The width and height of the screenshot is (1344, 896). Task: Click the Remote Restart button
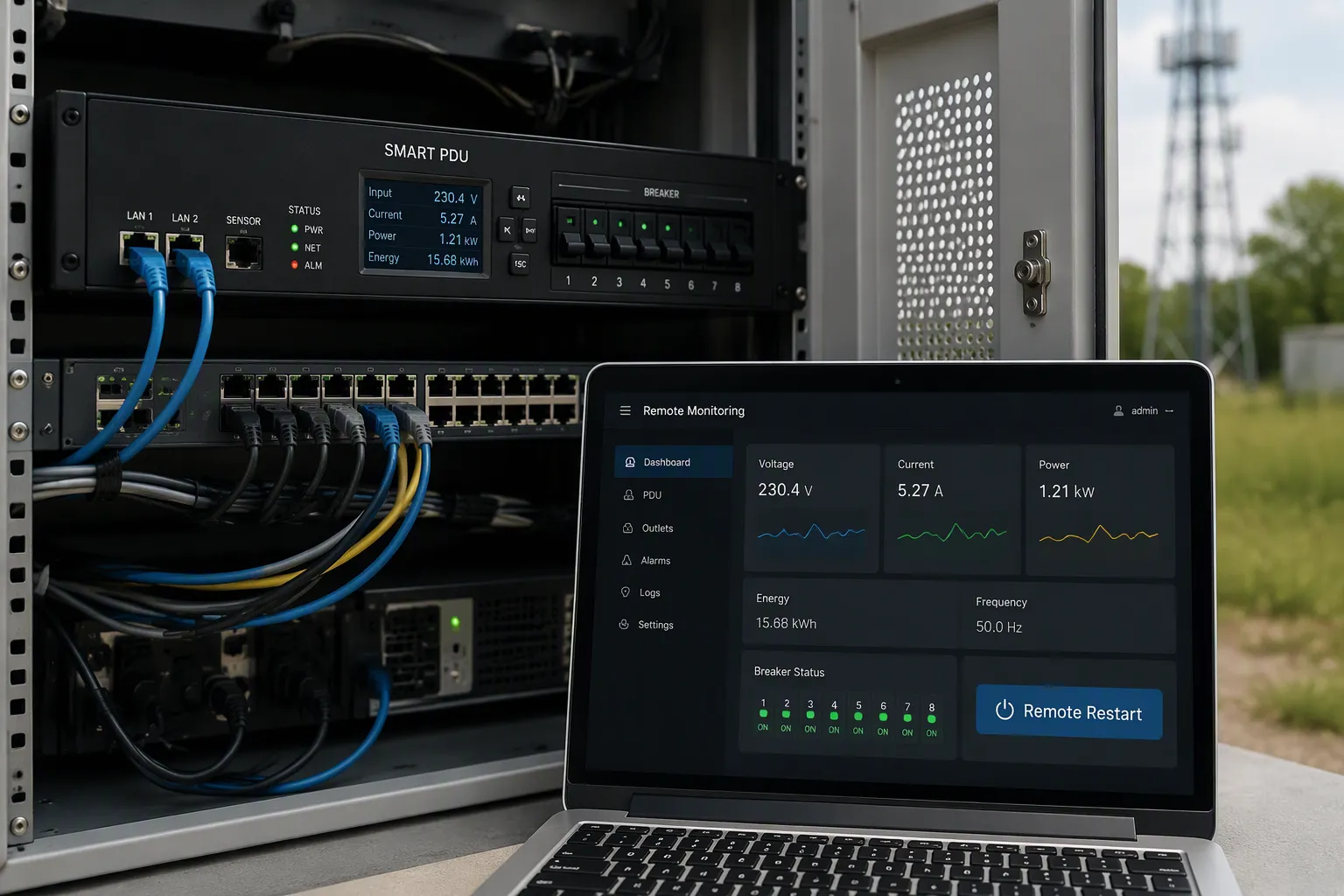tap(1069, 712)
